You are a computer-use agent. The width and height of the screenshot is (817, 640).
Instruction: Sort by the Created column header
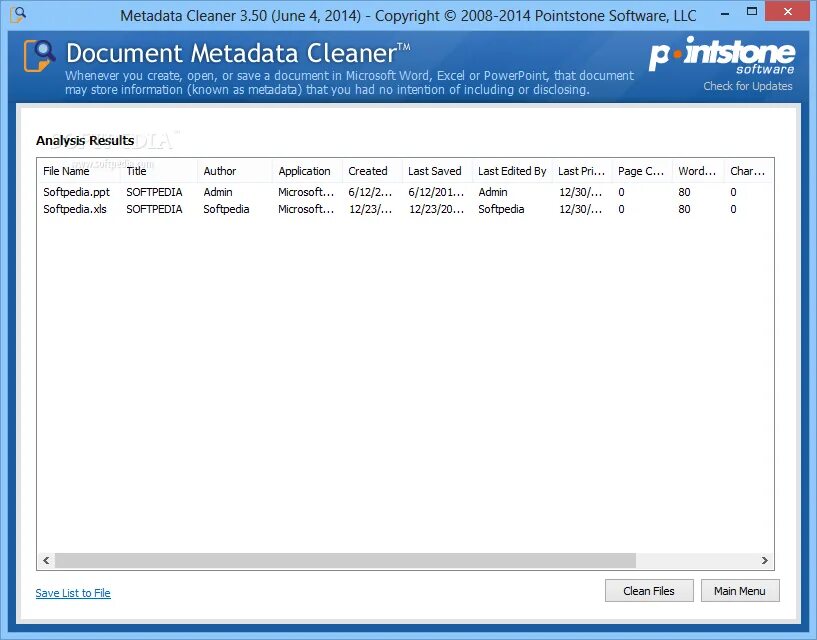pyautogui.click(x=373, y=171)
